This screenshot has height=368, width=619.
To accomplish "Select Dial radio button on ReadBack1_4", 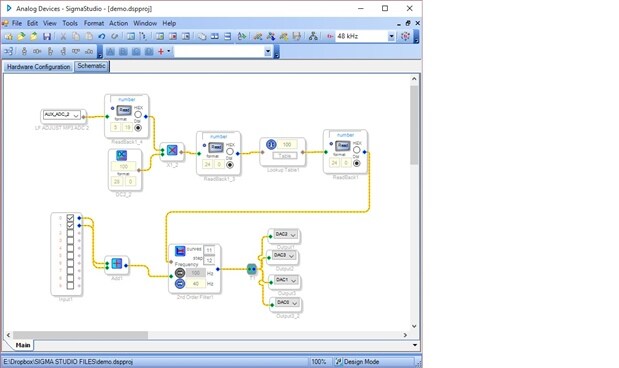I will pos(138,128).
